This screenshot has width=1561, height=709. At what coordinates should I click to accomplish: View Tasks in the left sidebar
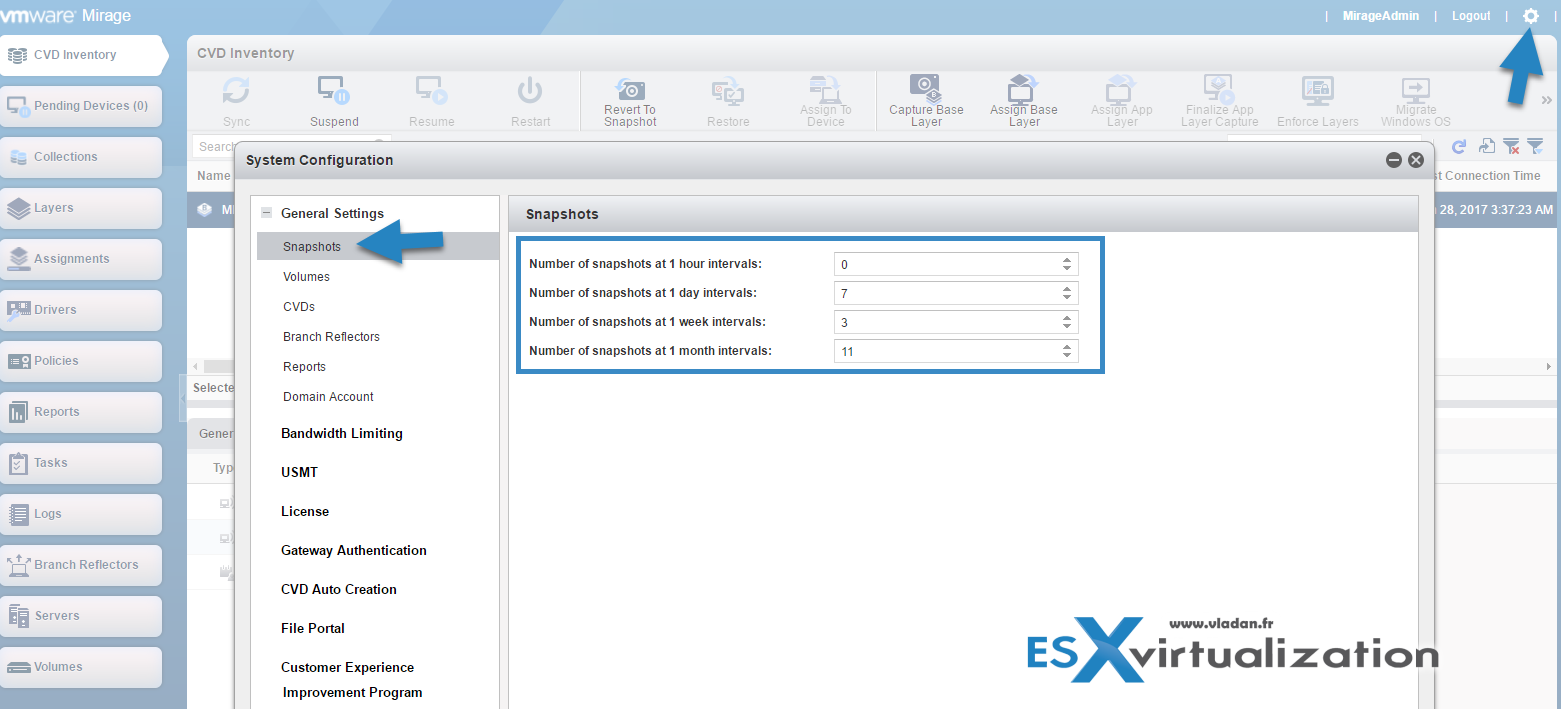point(81,463)
